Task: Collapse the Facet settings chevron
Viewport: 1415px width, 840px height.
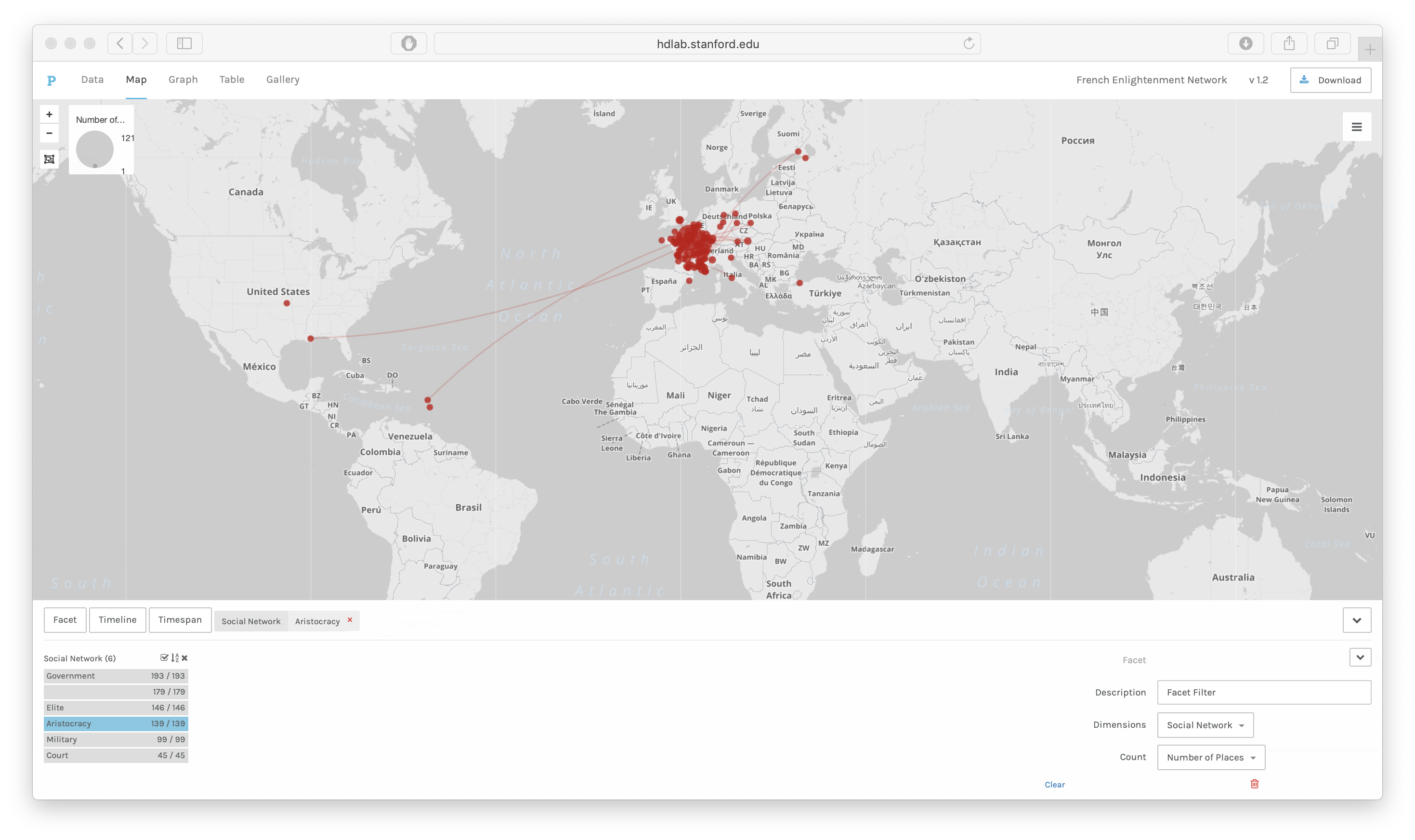Action: click(1360, 657)
